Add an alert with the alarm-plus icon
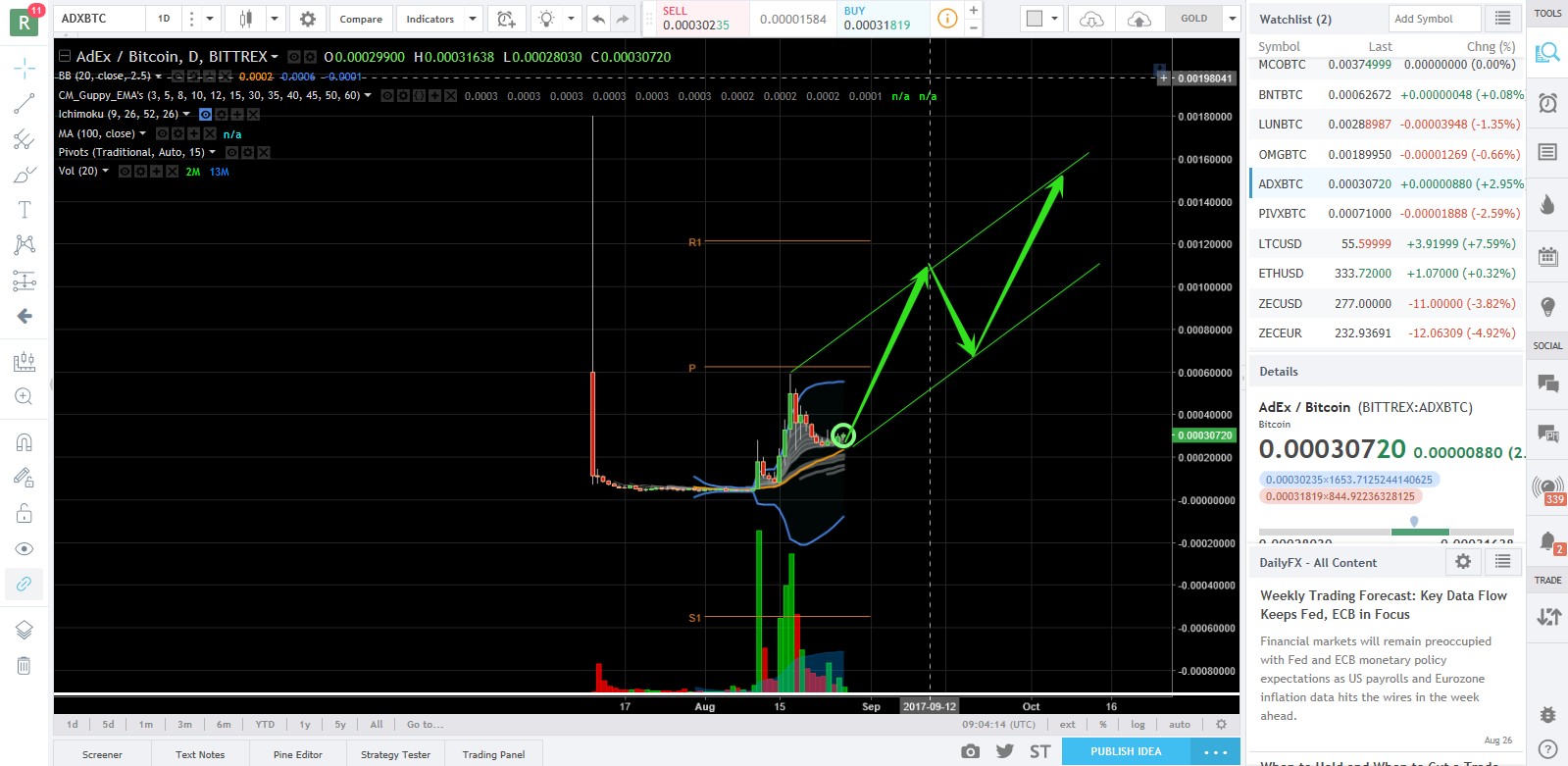 (x=506, y=19)
